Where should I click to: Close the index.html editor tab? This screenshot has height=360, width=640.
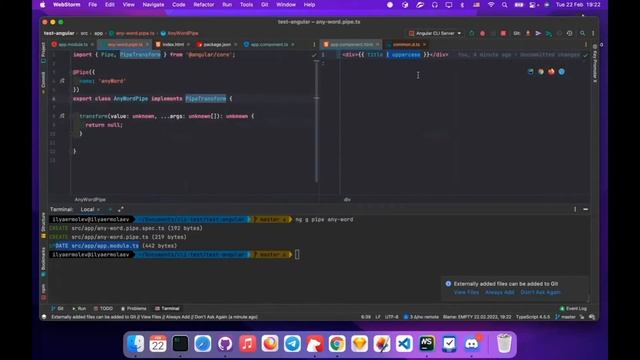click(188, 44)
